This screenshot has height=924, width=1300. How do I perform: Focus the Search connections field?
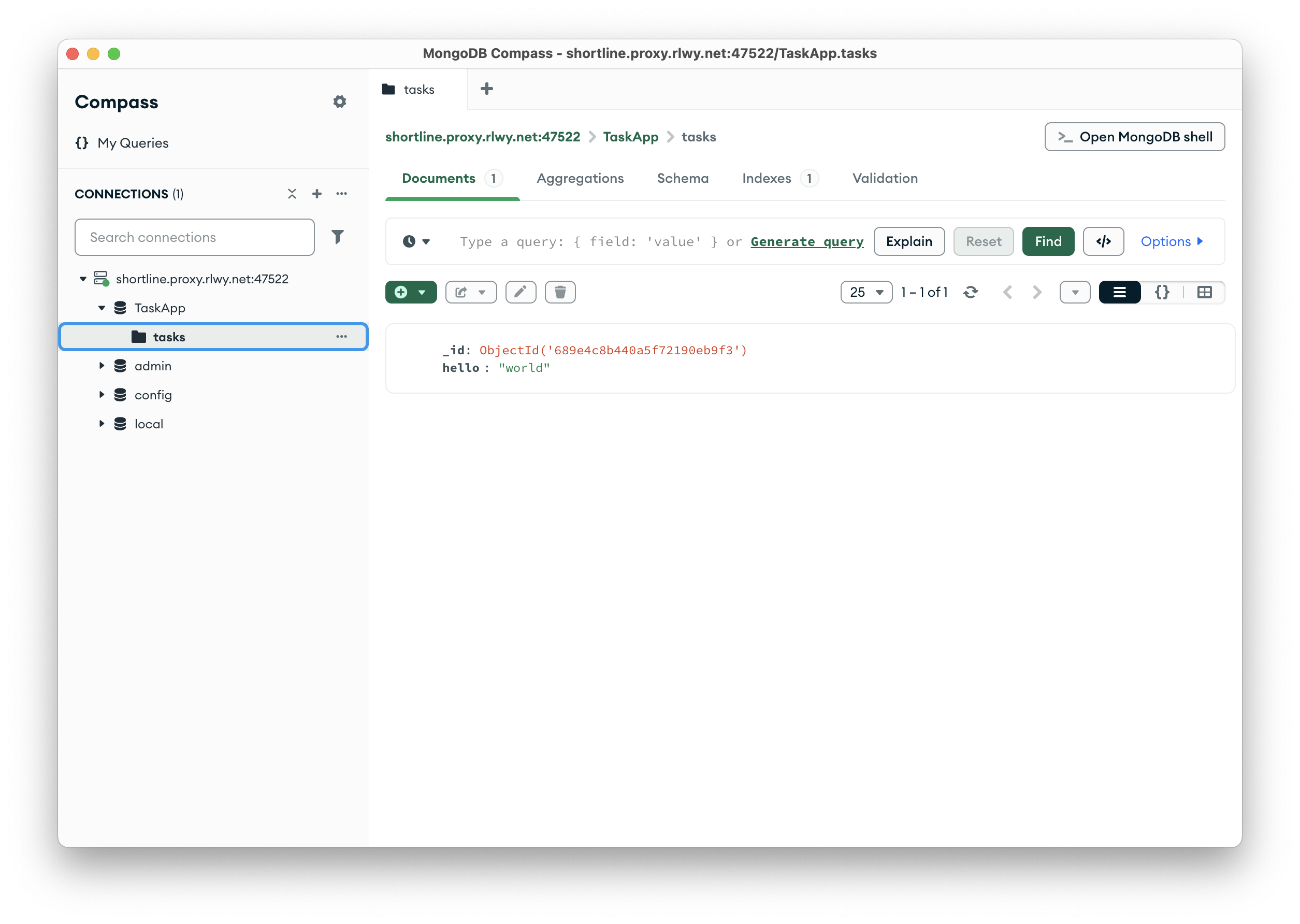pos(195,237)
